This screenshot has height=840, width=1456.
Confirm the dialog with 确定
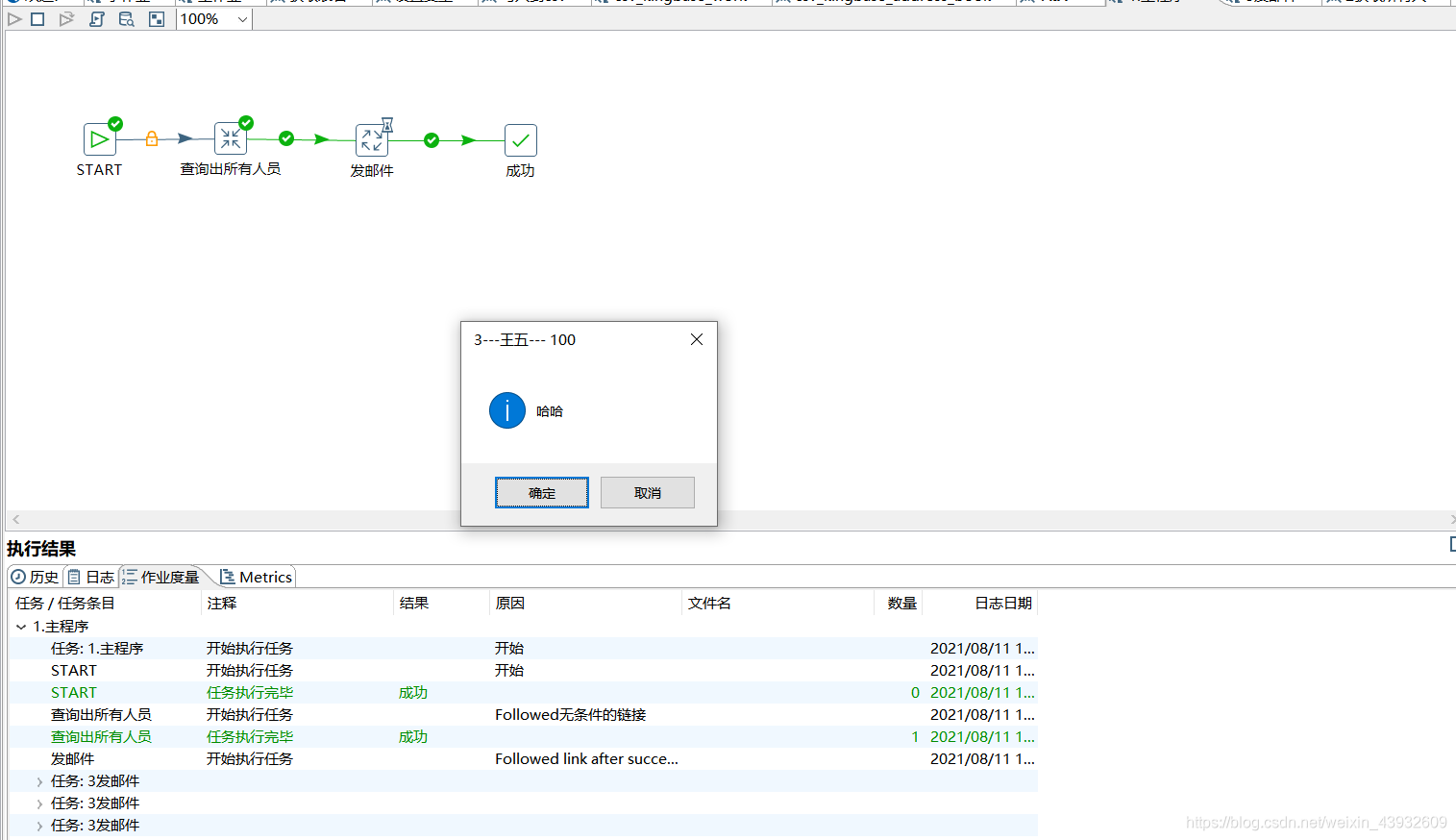(542, 492)
